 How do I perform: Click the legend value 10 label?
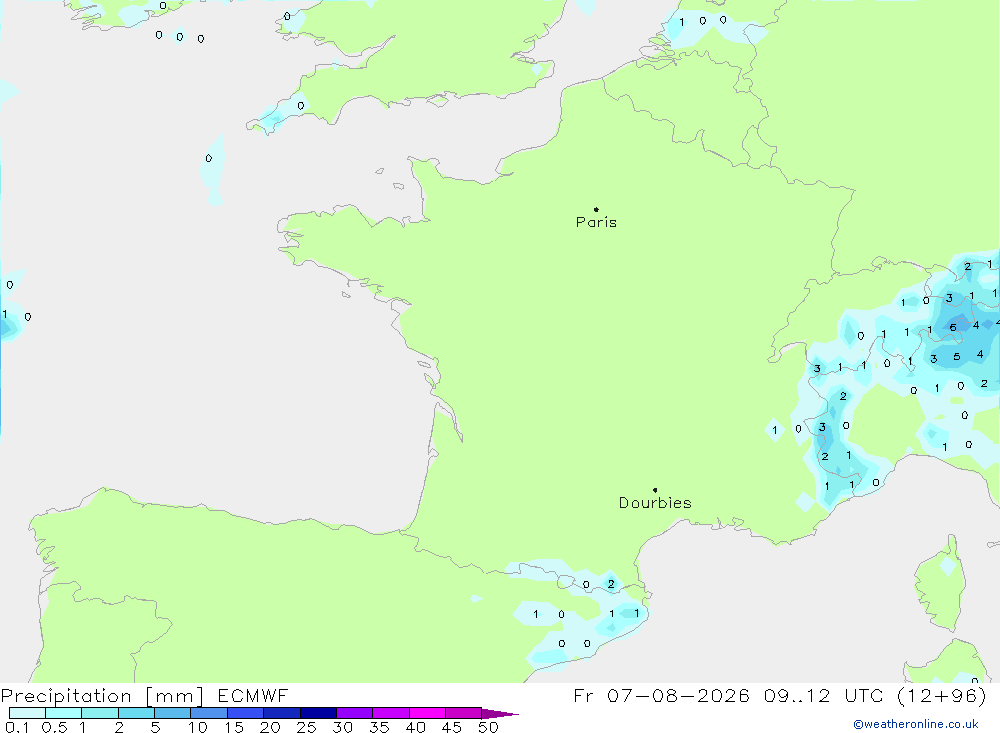(x=198, y=727)
